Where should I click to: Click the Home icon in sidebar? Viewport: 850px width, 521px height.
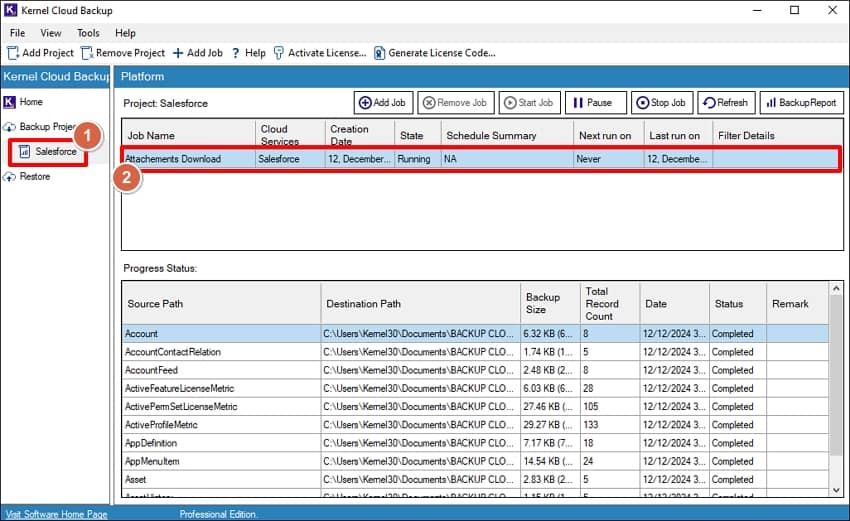(9, 102)
